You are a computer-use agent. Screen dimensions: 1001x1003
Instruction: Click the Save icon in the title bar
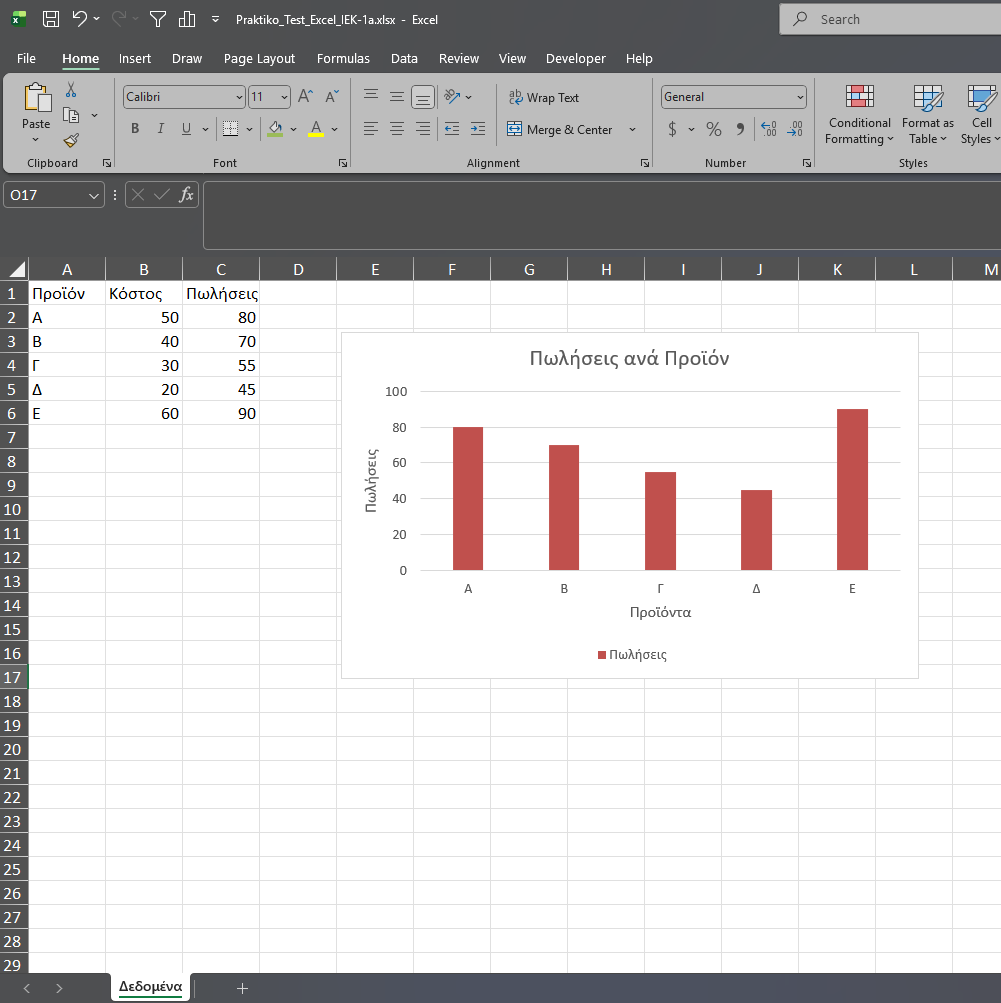tap(51, 19)
